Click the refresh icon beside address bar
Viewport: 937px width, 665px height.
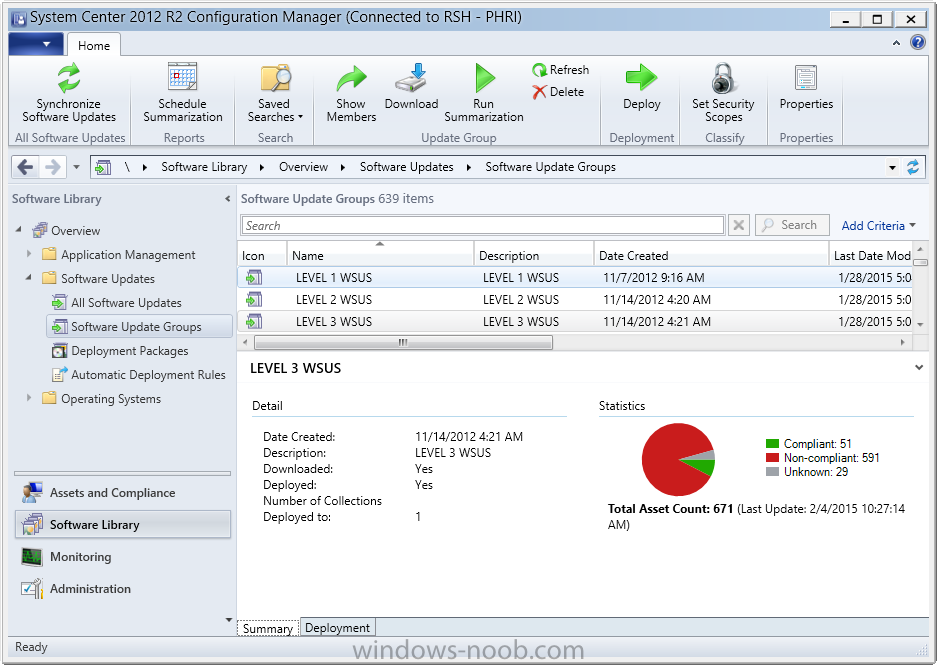point(913,167)
